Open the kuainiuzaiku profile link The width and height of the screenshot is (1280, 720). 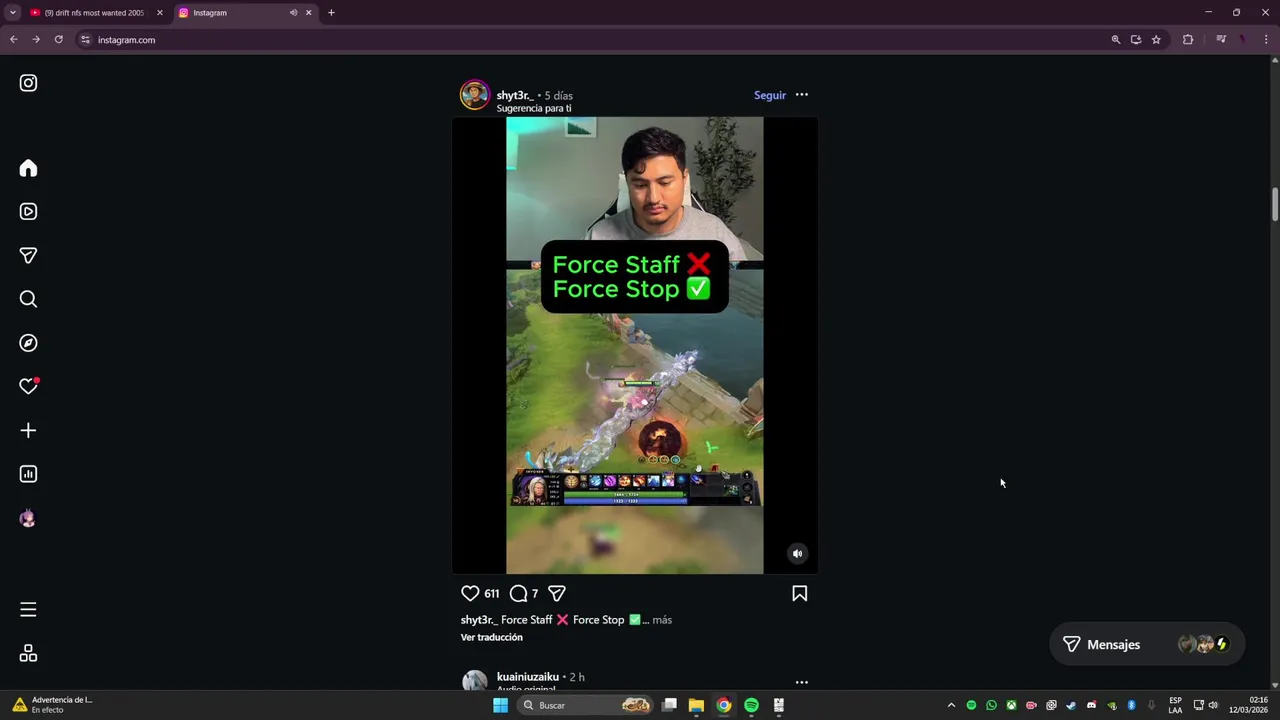coord(528,677)
